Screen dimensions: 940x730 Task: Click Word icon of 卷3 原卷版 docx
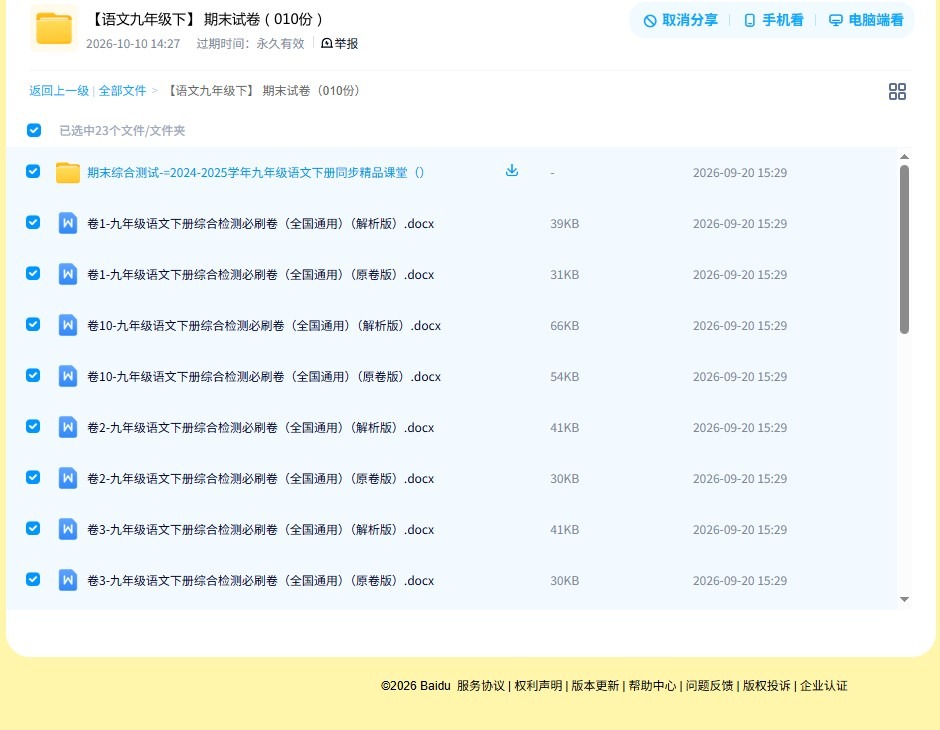pyautogui.click(x=68, y=580)
